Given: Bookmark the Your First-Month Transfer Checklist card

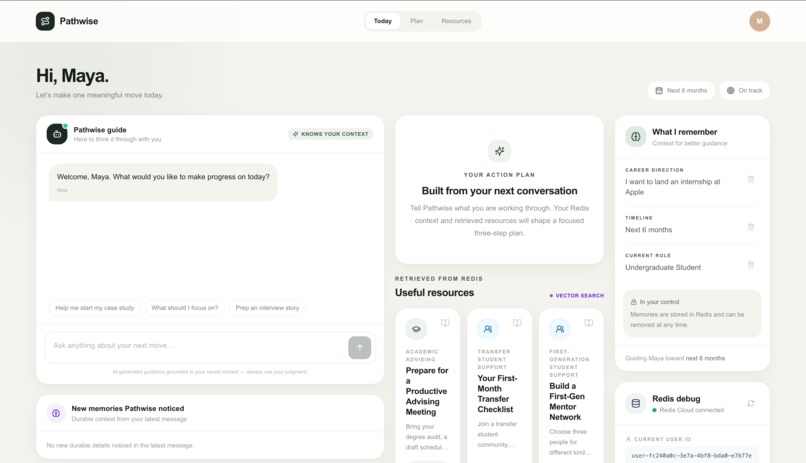Looking at the screenshot, I should pos(517,323).
